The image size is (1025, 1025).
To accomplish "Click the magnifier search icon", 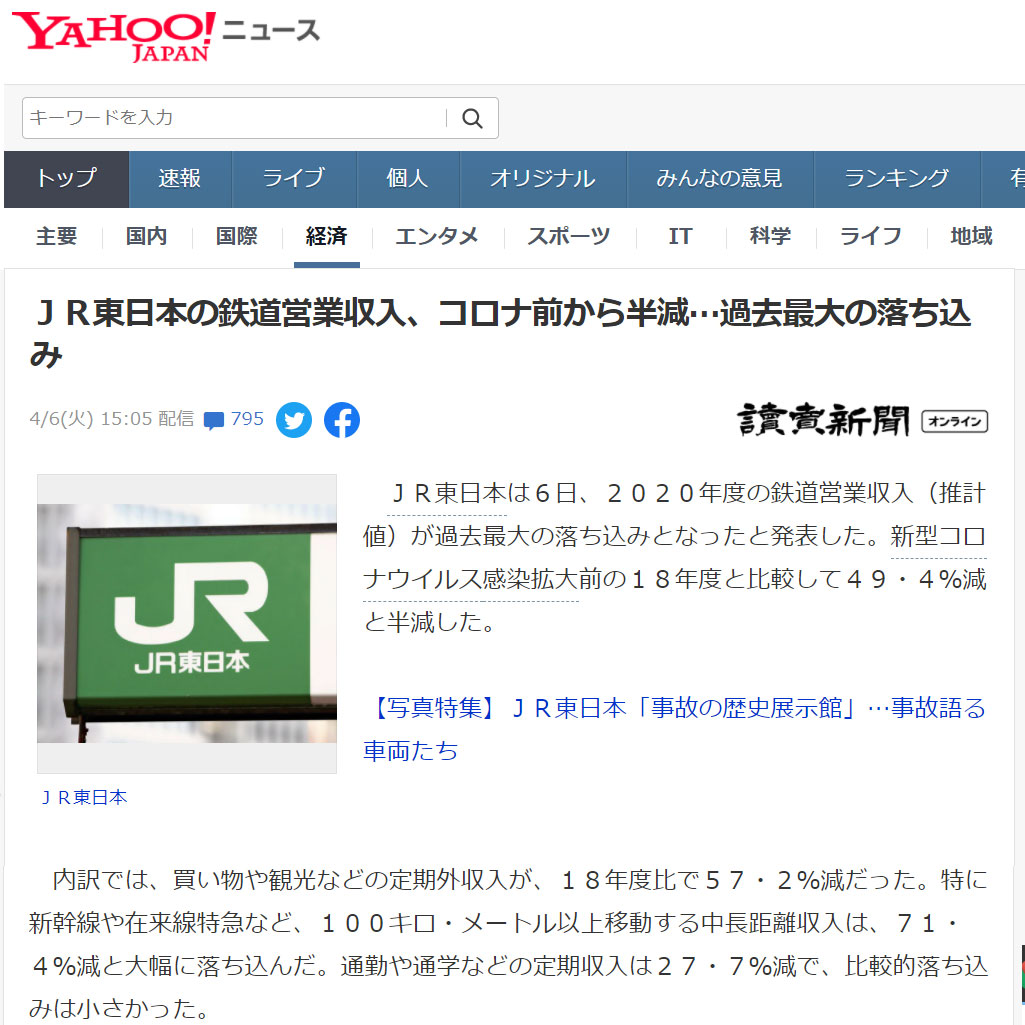I will tap(472, 118).
